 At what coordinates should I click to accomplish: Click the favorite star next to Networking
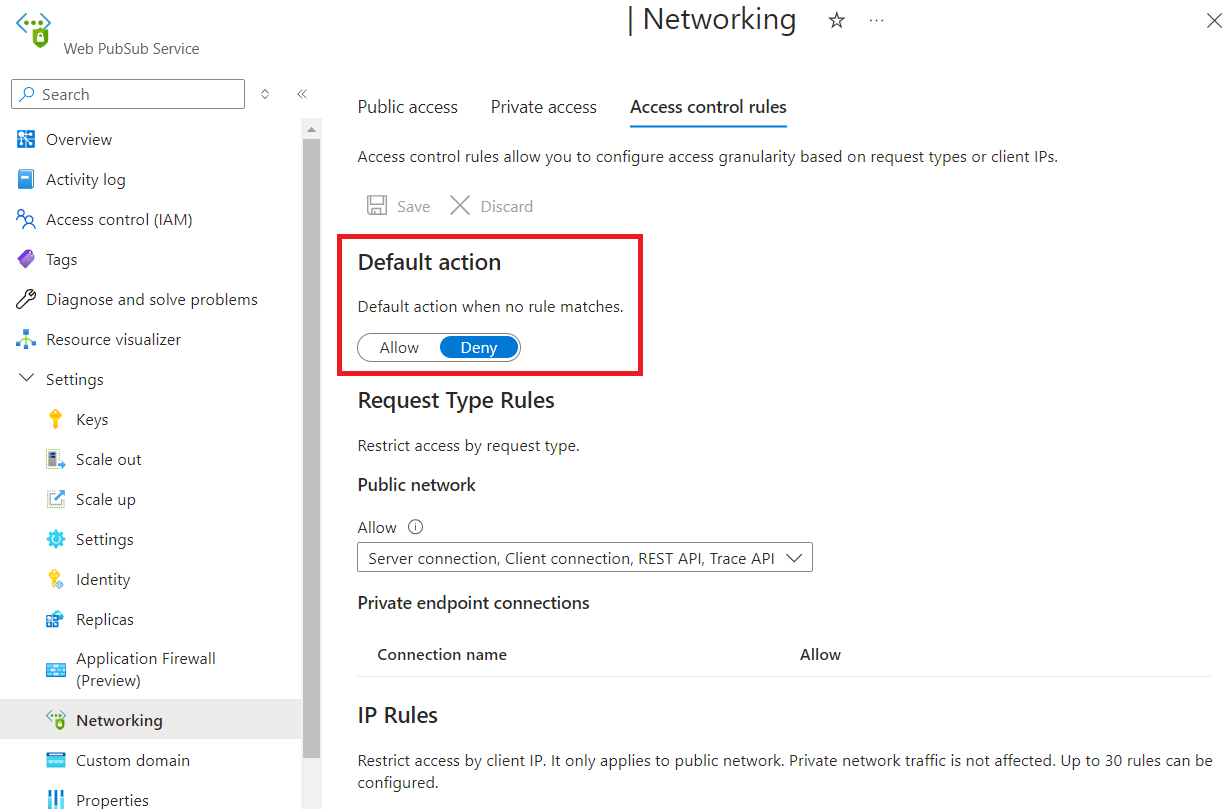[836, 20]
